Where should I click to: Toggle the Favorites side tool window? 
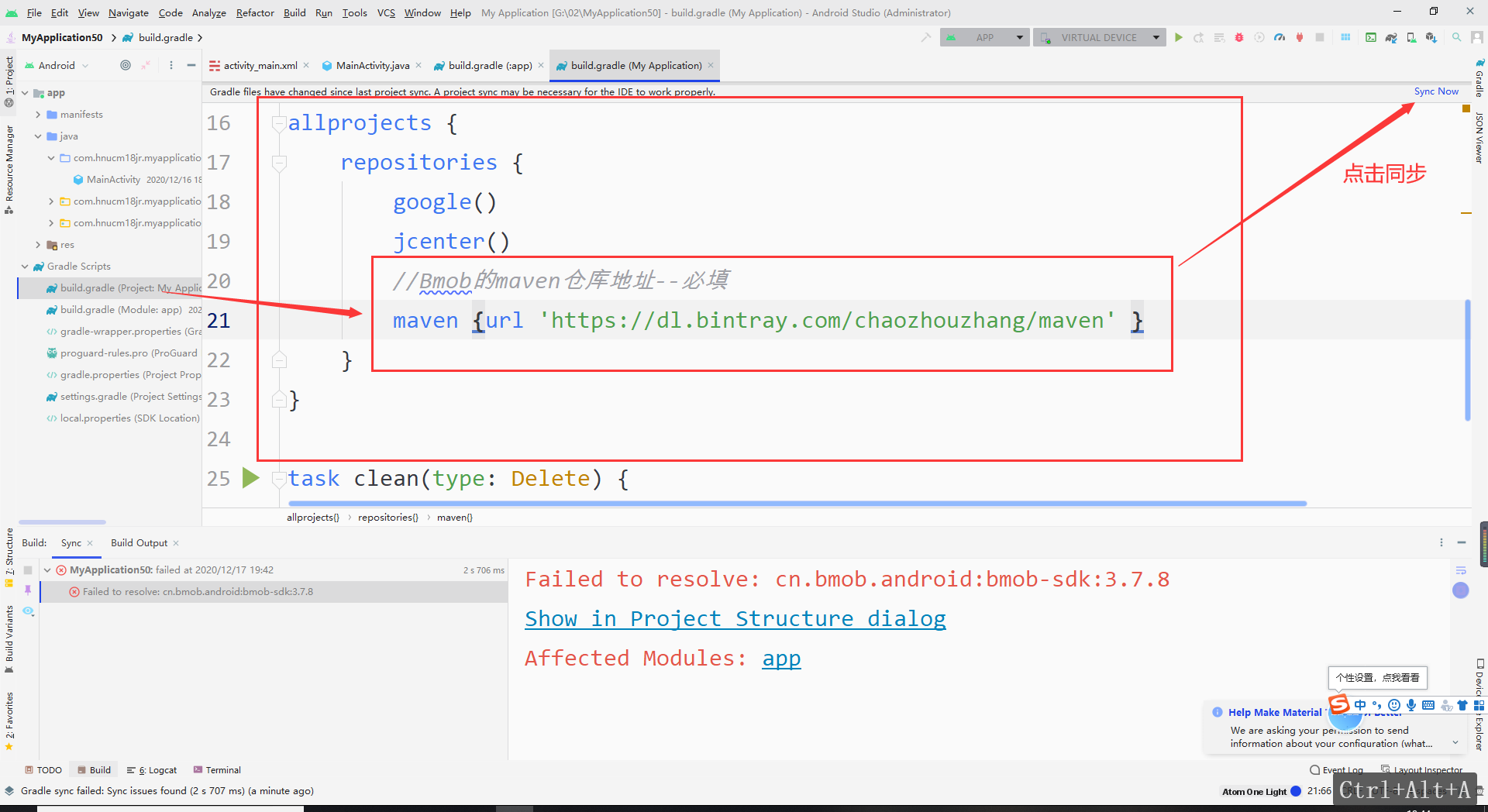9,721
